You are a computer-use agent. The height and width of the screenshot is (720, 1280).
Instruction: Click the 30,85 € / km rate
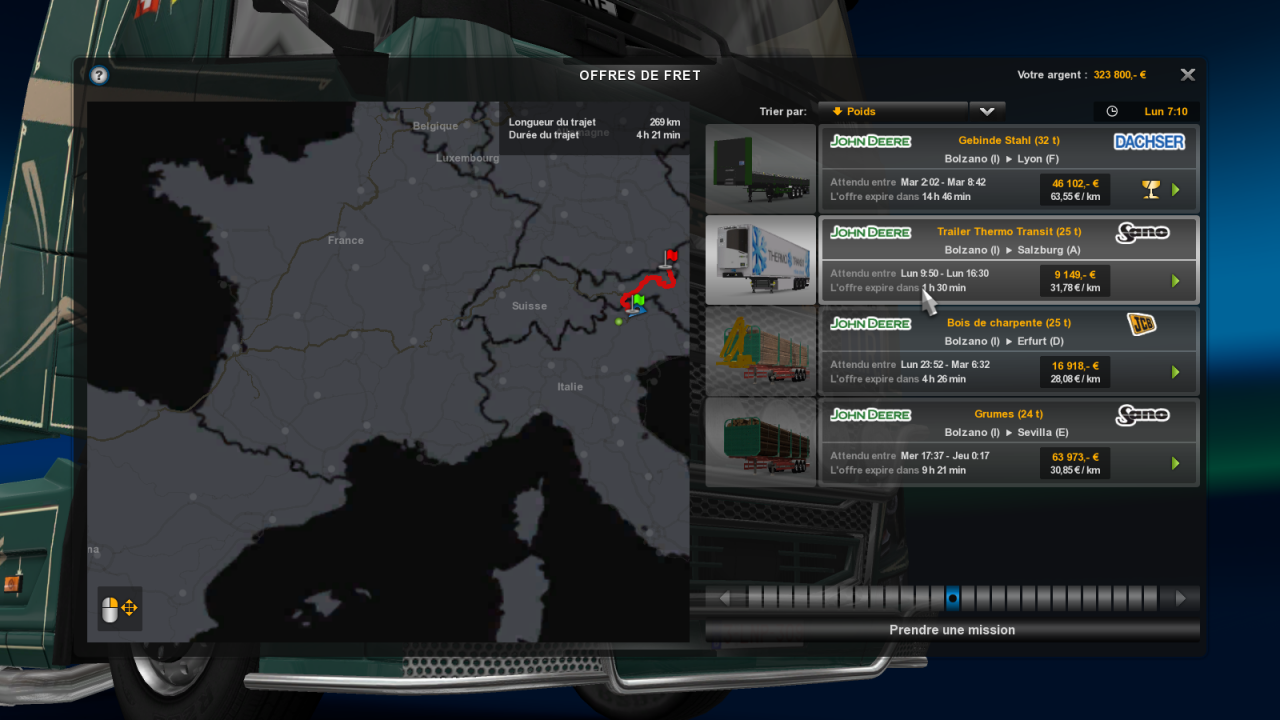pos(1075,470)
